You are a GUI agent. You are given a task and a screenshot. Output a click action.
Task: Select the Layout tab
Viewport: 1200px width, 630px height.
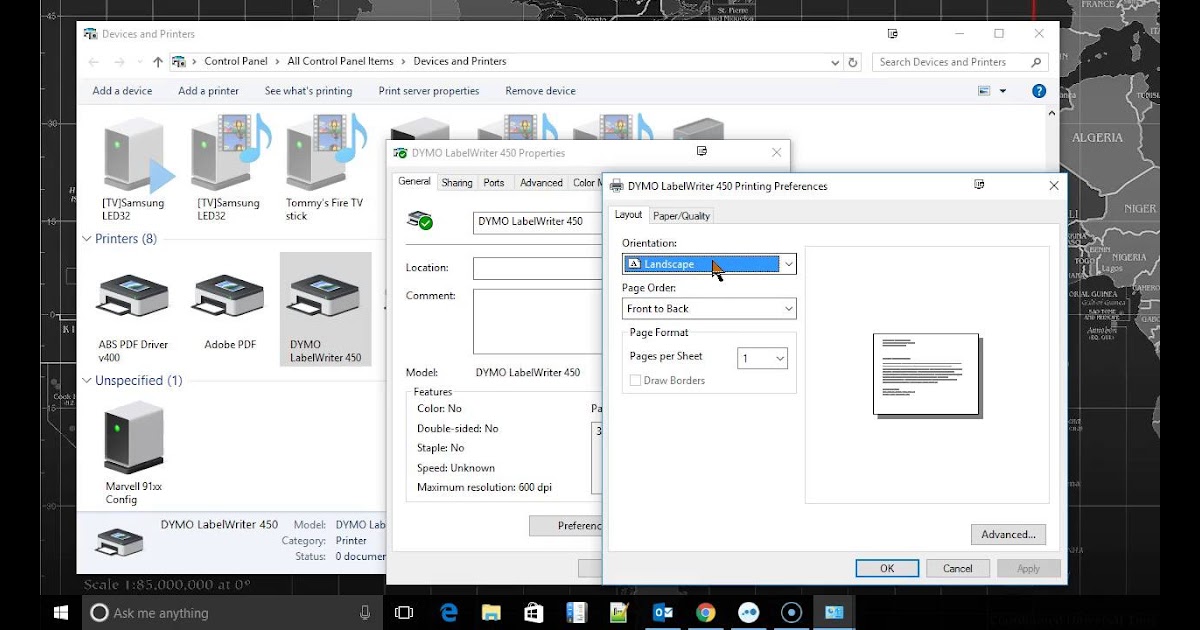(x=628, y=215)
